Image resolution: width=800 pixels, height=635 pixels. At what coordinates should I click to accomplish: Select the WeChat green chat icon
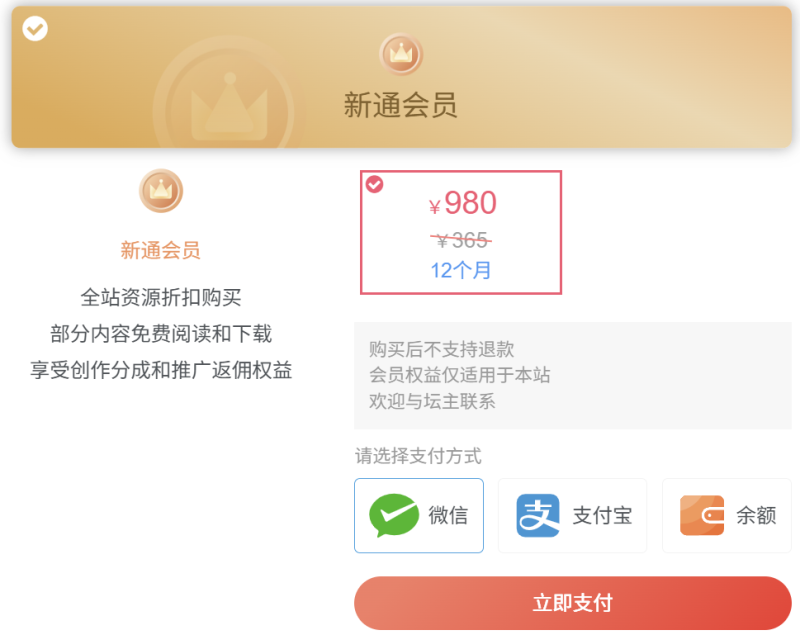395,515
